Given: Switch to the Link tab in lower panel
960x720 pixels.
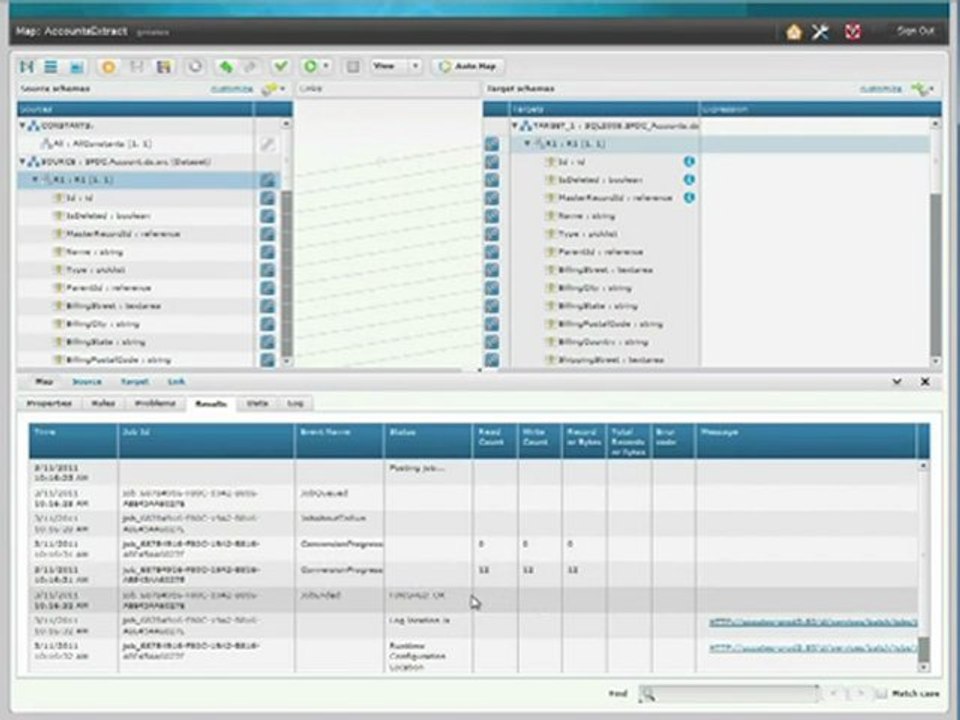Looking at the screenshot, I should [176, 381].
